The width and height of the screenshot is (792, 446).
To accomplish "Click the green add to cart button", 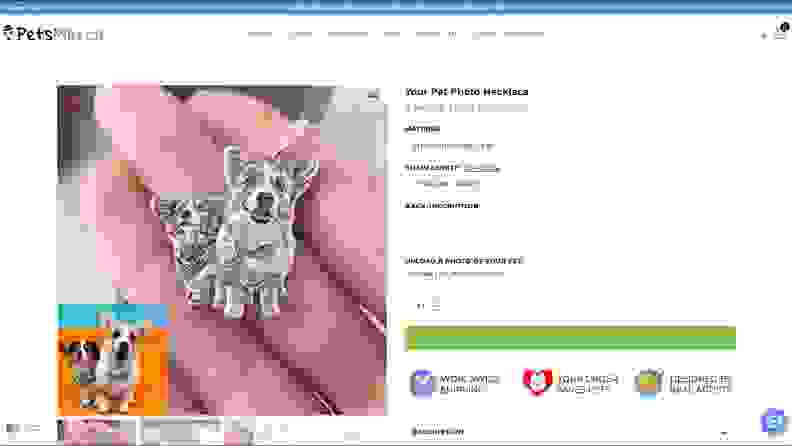I will click(x=571, y=338).
